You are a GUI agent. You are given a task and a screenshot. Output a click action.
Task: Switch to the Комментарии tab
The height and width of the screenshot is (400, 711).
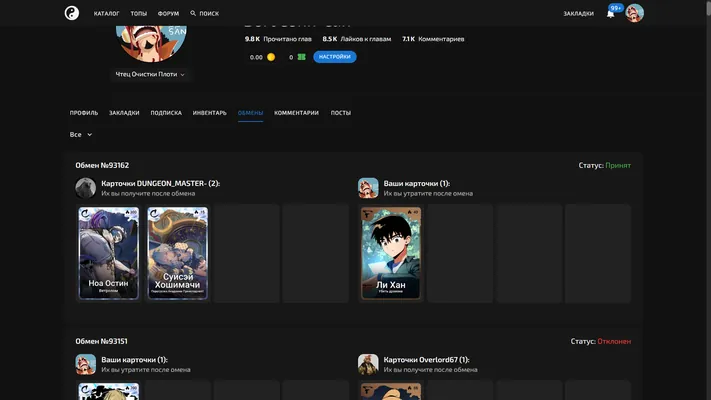coord(296,113)
